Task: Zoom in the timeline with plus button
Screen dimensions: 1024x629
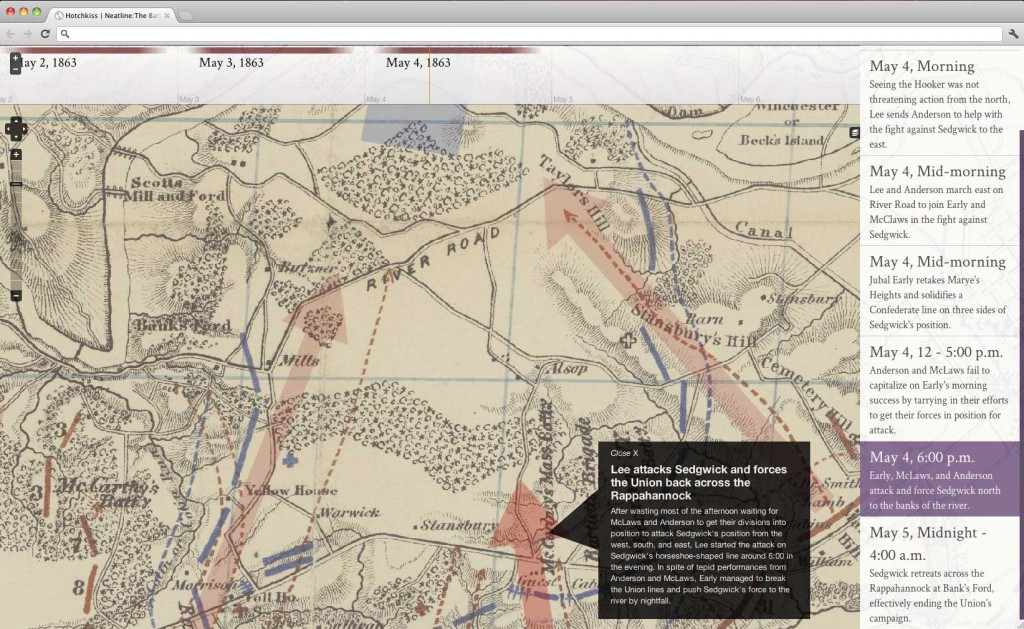Action: (16, 58)
